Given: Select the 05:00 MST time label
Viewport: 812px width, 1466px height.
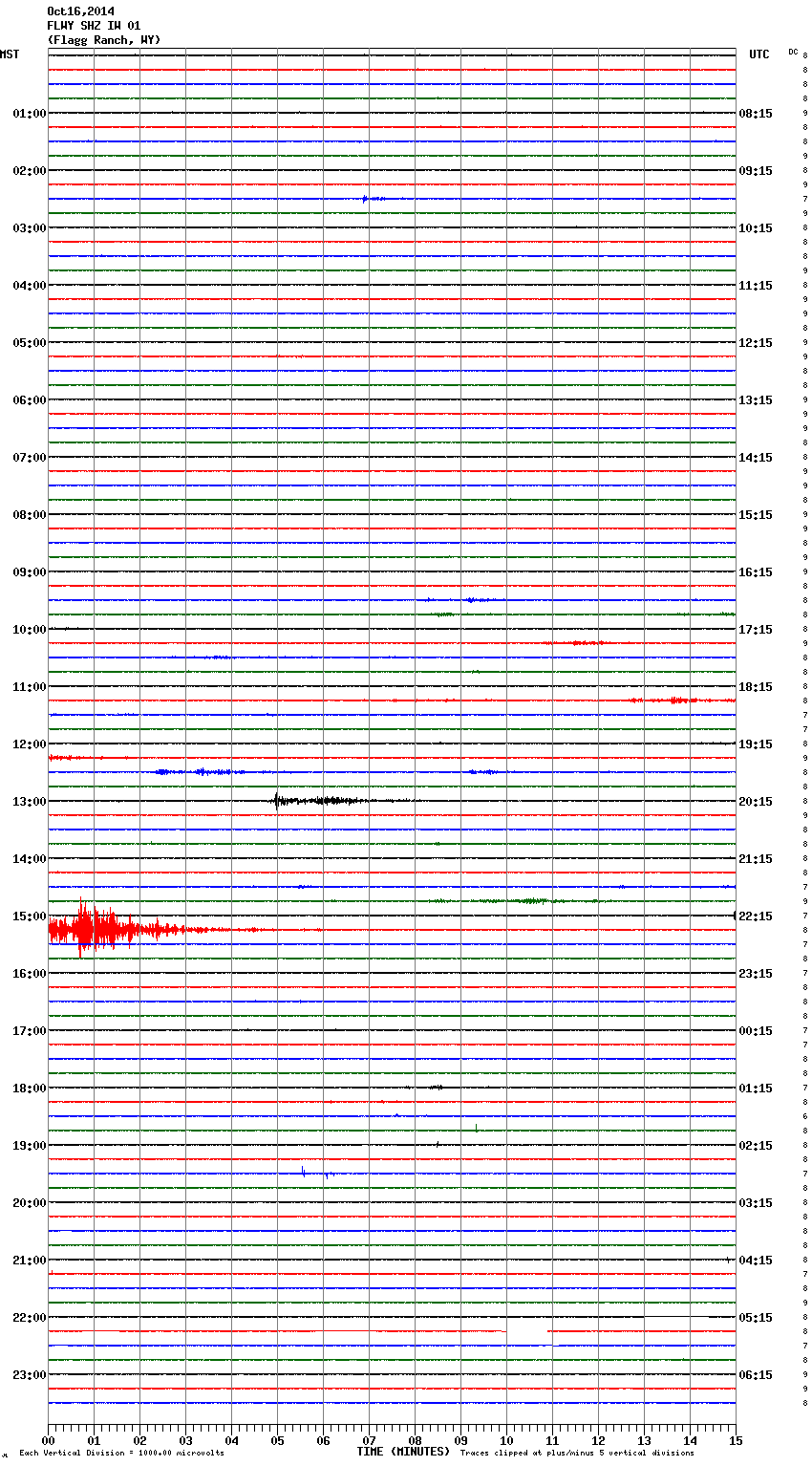Looking at the screenshot, I should click(x=30, y=343).
